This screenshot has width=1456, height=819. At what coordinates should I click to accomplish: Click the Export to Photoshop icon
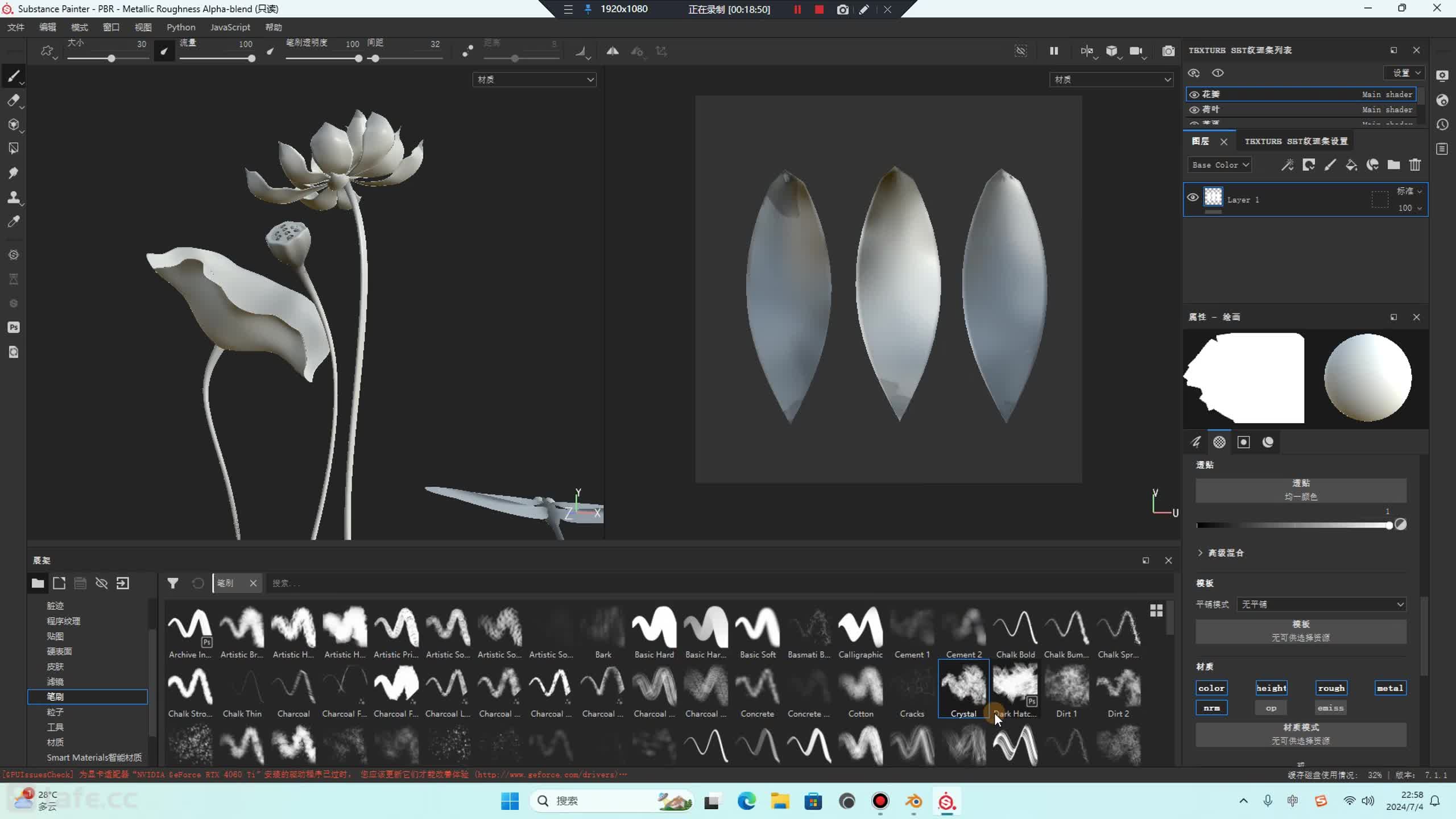coord(14,328)
